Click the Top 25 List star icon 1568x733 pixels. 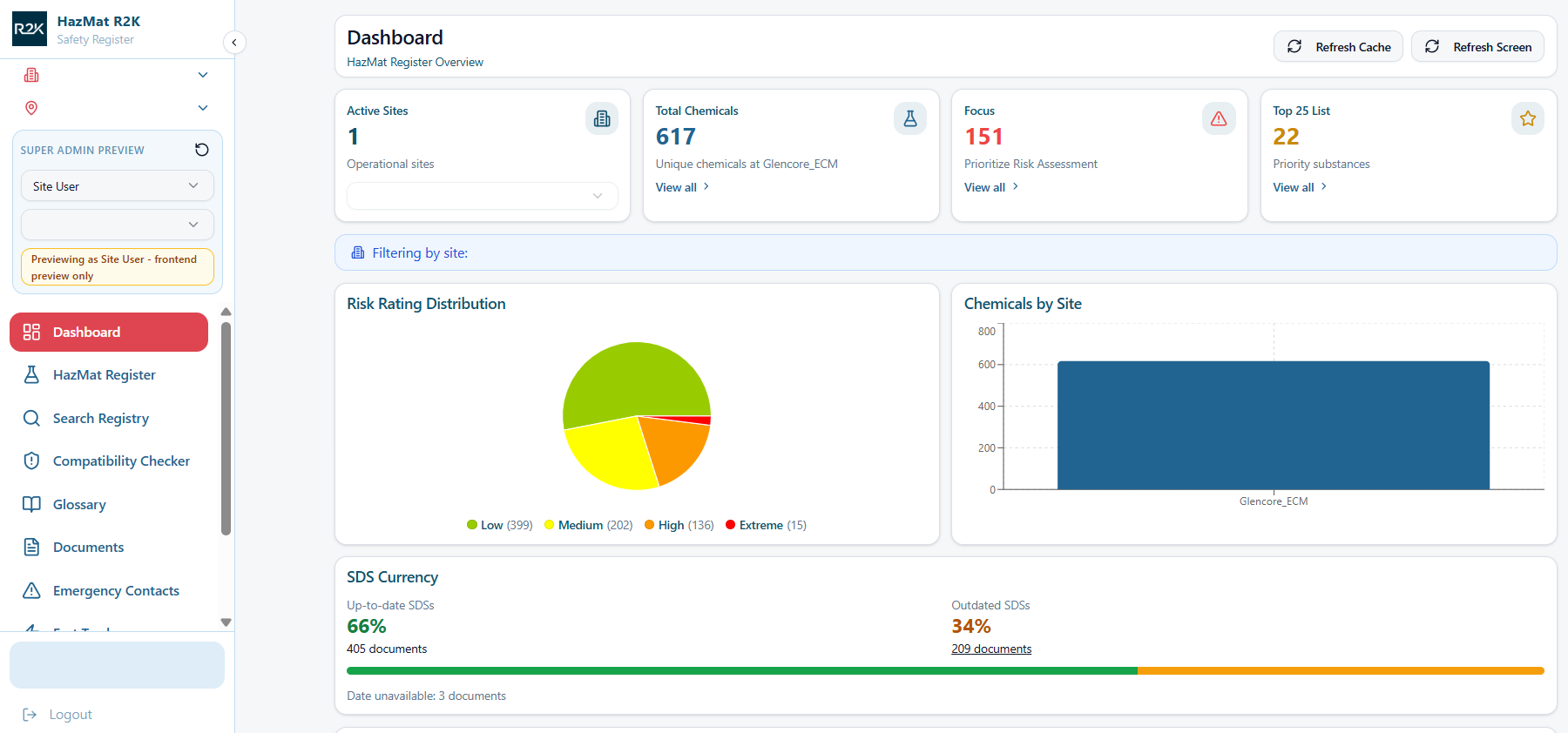1528,118
